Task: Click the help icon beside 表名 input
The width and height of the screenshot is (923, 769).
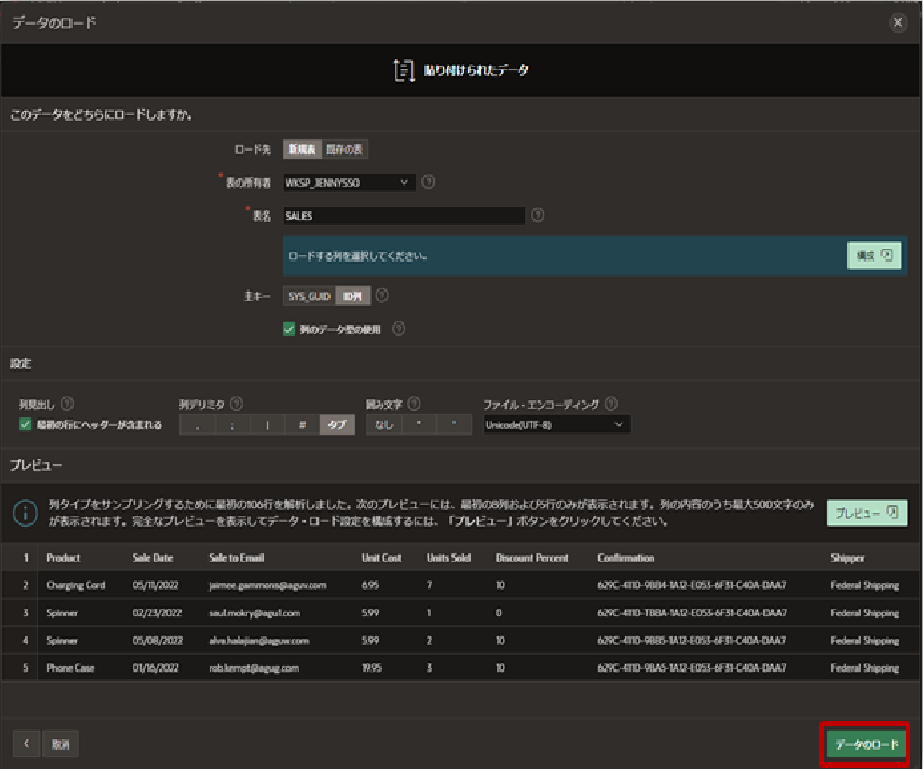Action: 538,215
